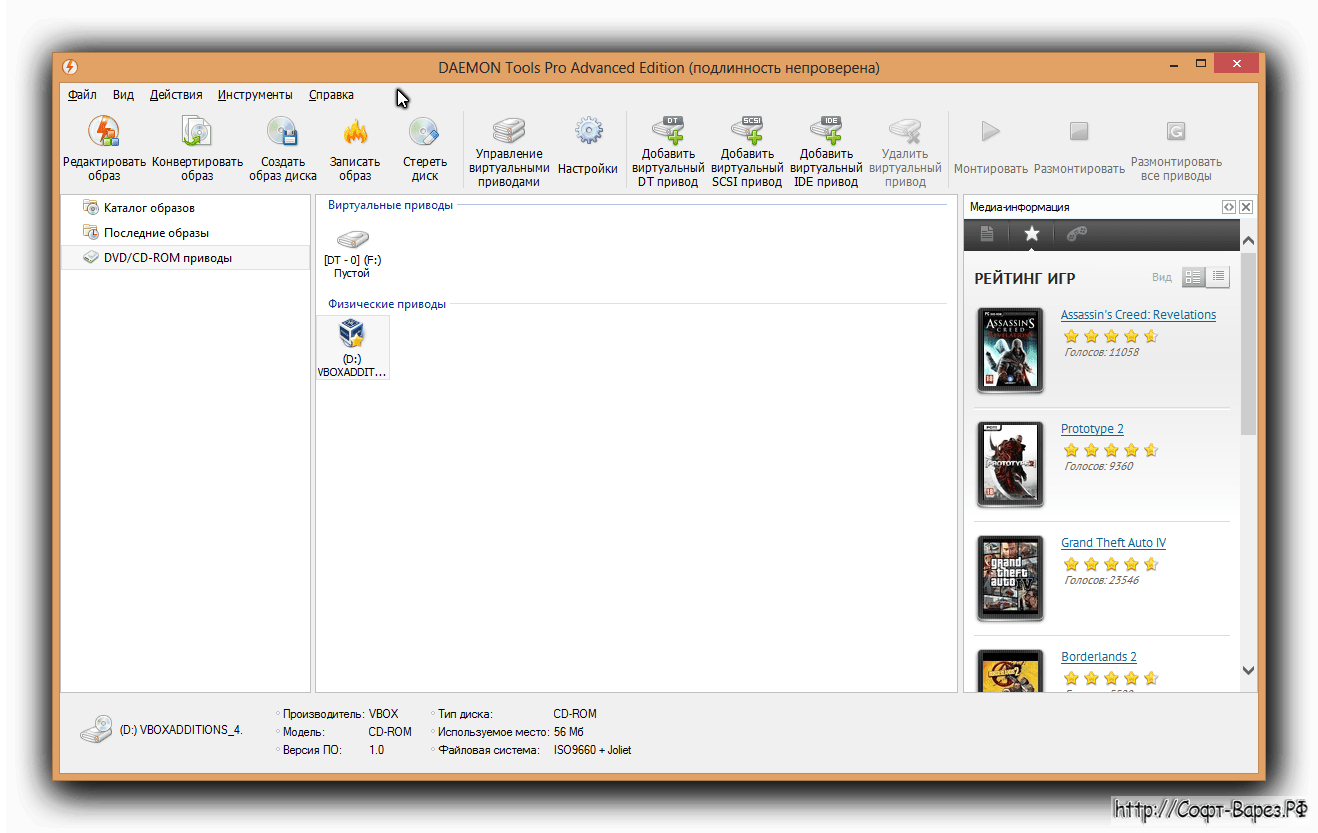
Task: Click the Borderlands 2 cover thumbnail
Action: coord(1011,671)
